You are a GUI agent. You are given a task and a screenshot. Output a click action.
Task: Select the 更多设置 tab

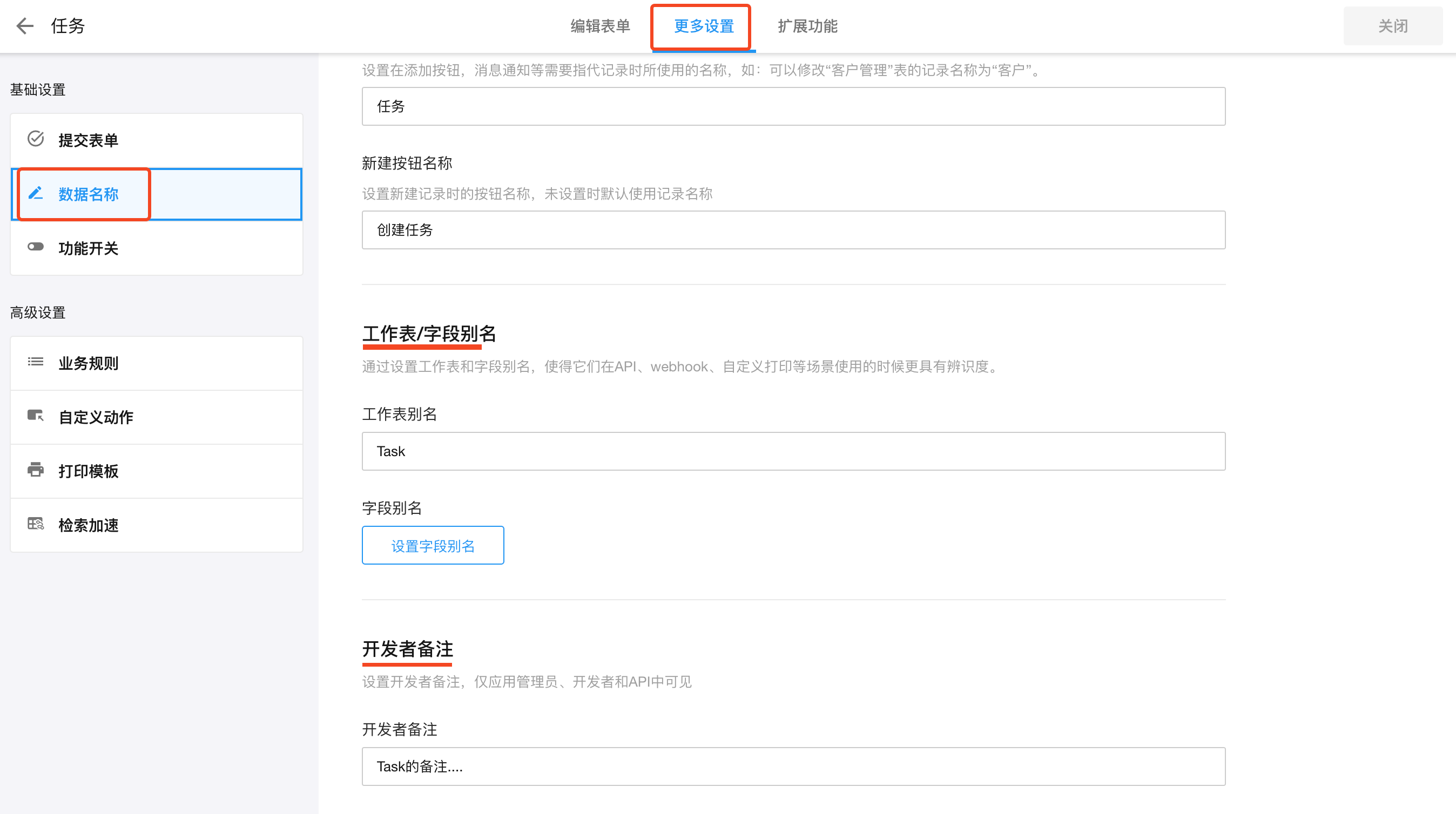click(703, 26)
